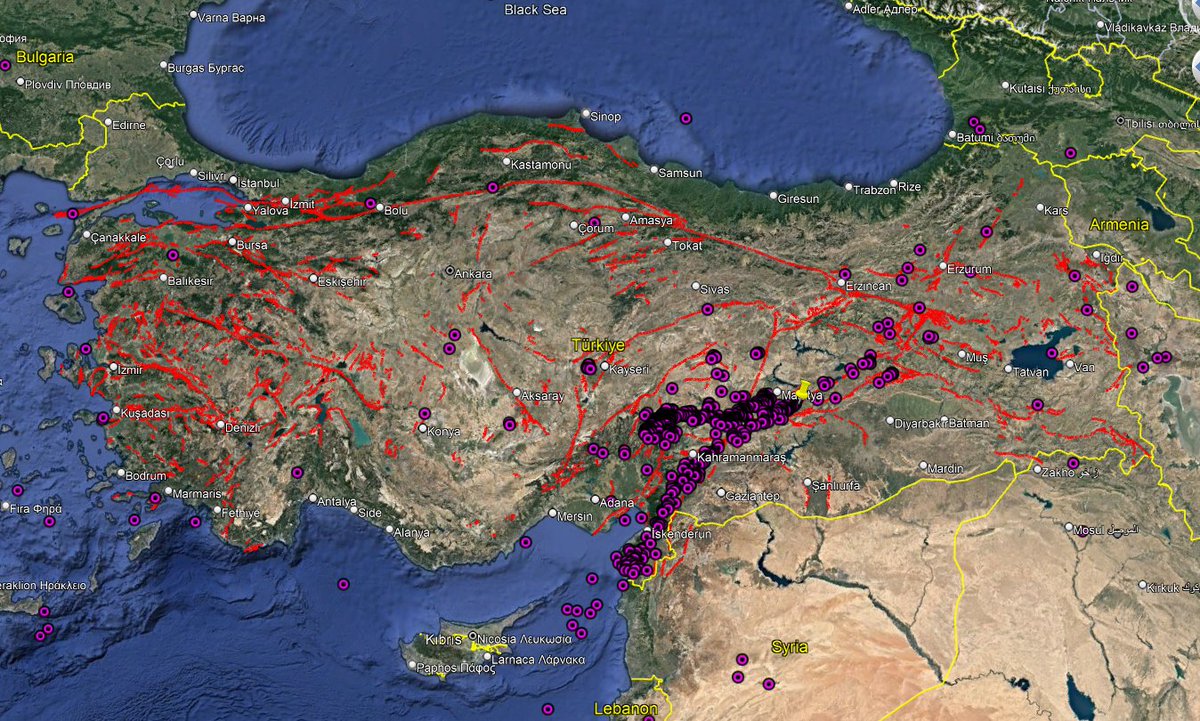Screen dimensions: 1200x721
Task: Select the Black Sea label
Action: tap(535, 9)
